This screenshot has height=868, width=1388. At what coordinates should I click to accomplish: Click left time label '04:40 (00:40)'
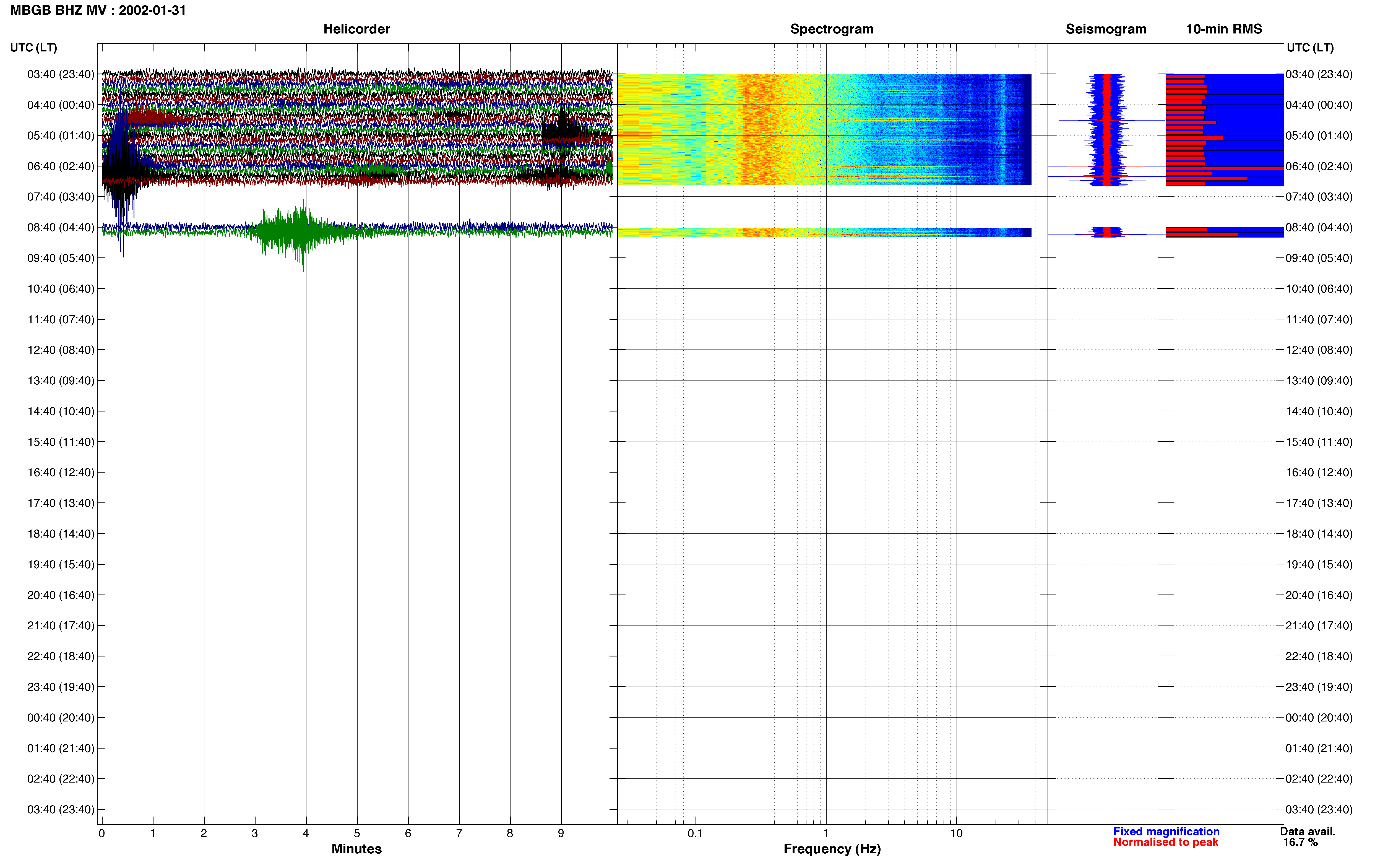point(61,105)
